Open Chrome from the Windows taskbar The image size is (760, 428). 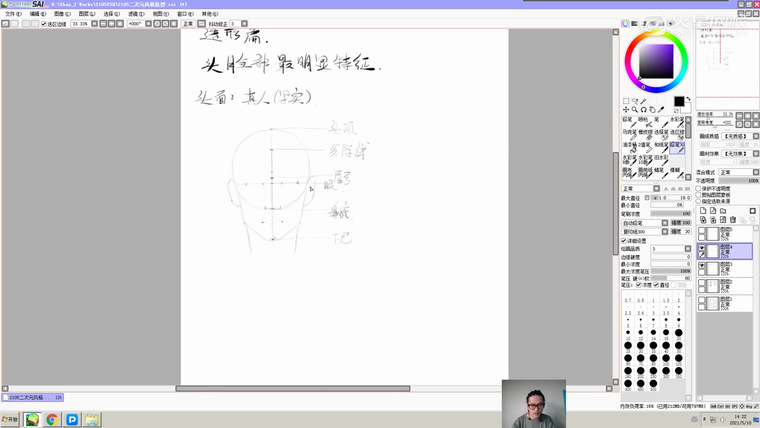tap(51, 420)
